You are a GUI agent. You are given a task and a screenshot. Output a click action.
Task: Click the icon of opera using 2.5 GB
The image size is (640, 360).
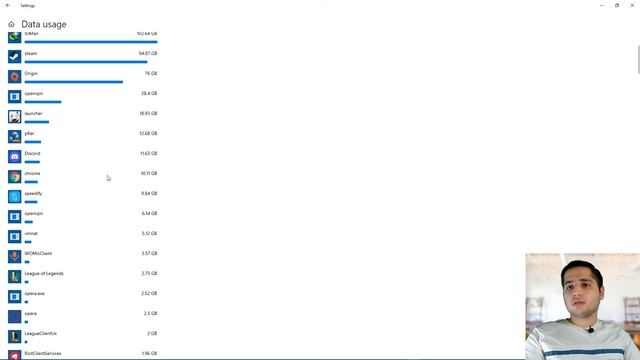14,316
